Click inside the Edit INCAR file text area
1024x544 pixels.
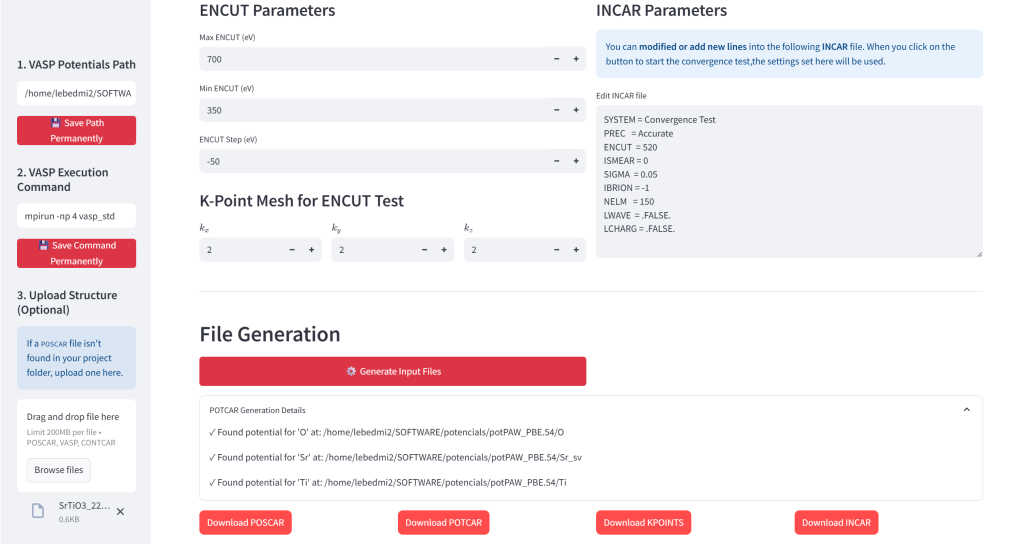coord(789,182)
